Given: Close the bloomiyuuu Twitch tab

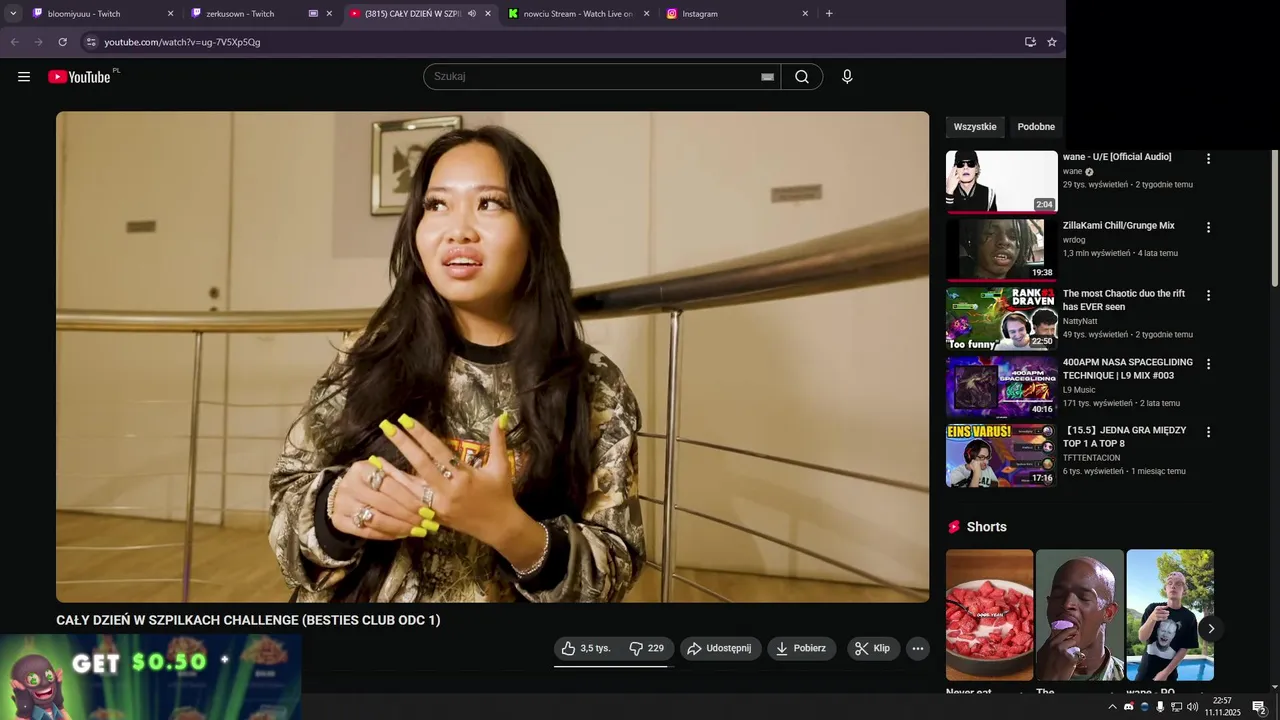Looking at the screenshot, I should 170,14.
